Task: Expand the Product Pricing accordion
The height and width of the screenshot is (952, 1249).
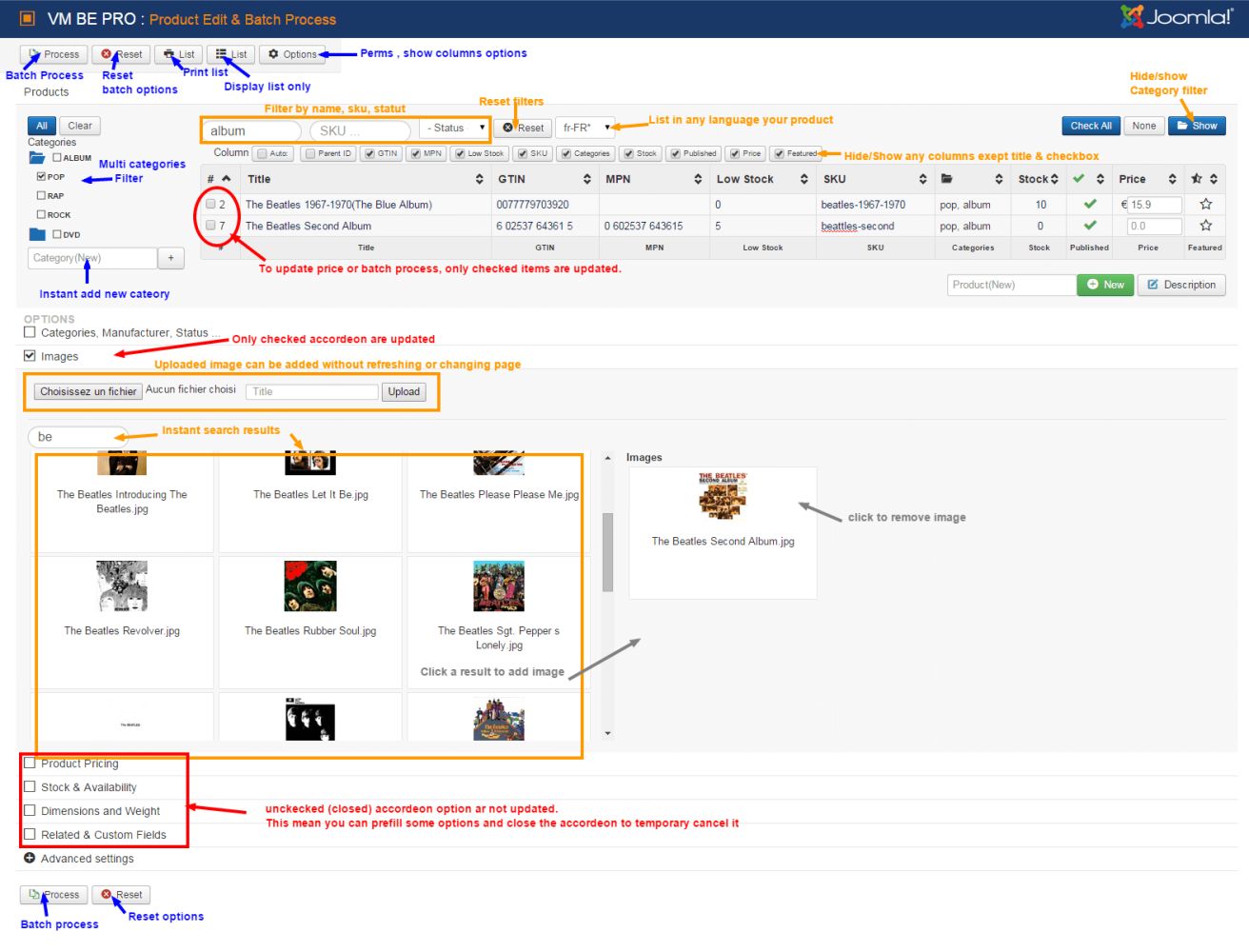Action: pyautogui.click(x=30, y=763)
